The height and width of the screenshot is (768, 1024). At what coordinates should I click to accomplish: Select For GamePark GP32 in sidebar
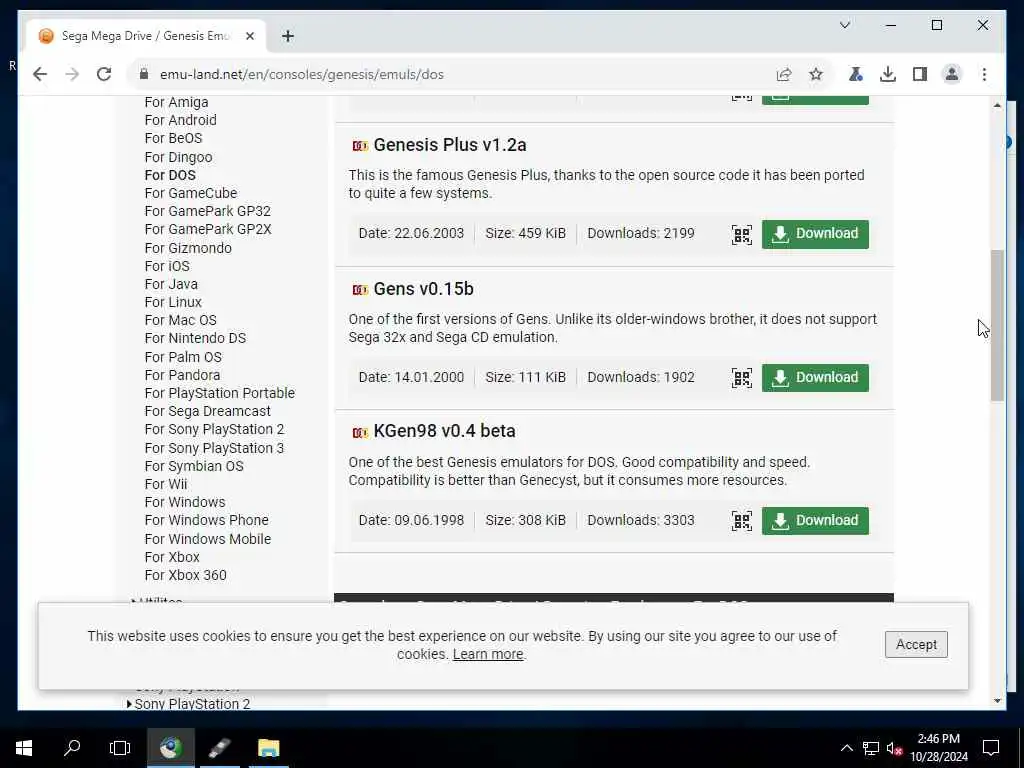pyautogui.click(x=208, y=212)
